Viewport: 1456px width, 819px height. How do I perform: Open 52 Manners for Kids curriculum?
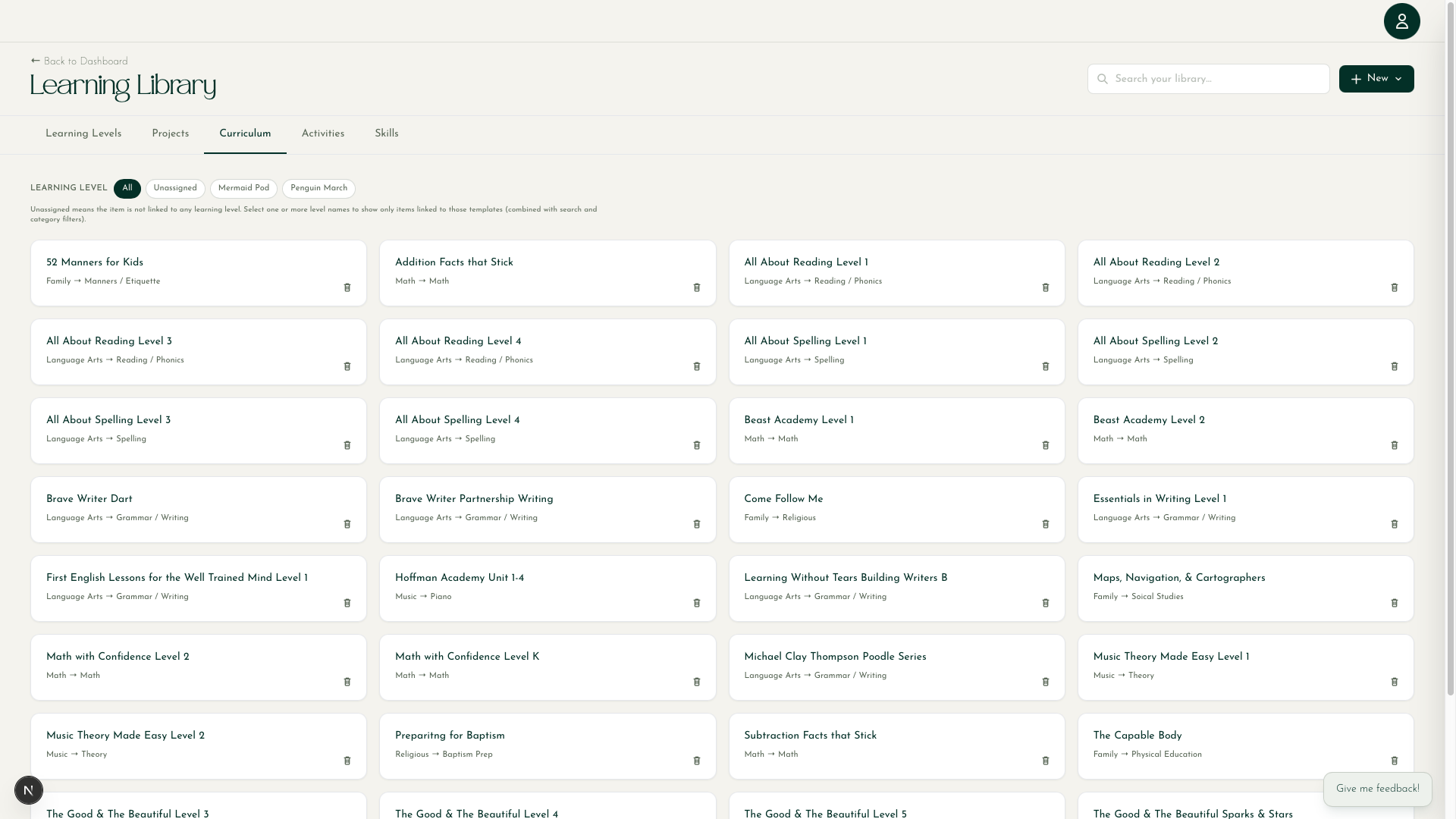(95, 262)
